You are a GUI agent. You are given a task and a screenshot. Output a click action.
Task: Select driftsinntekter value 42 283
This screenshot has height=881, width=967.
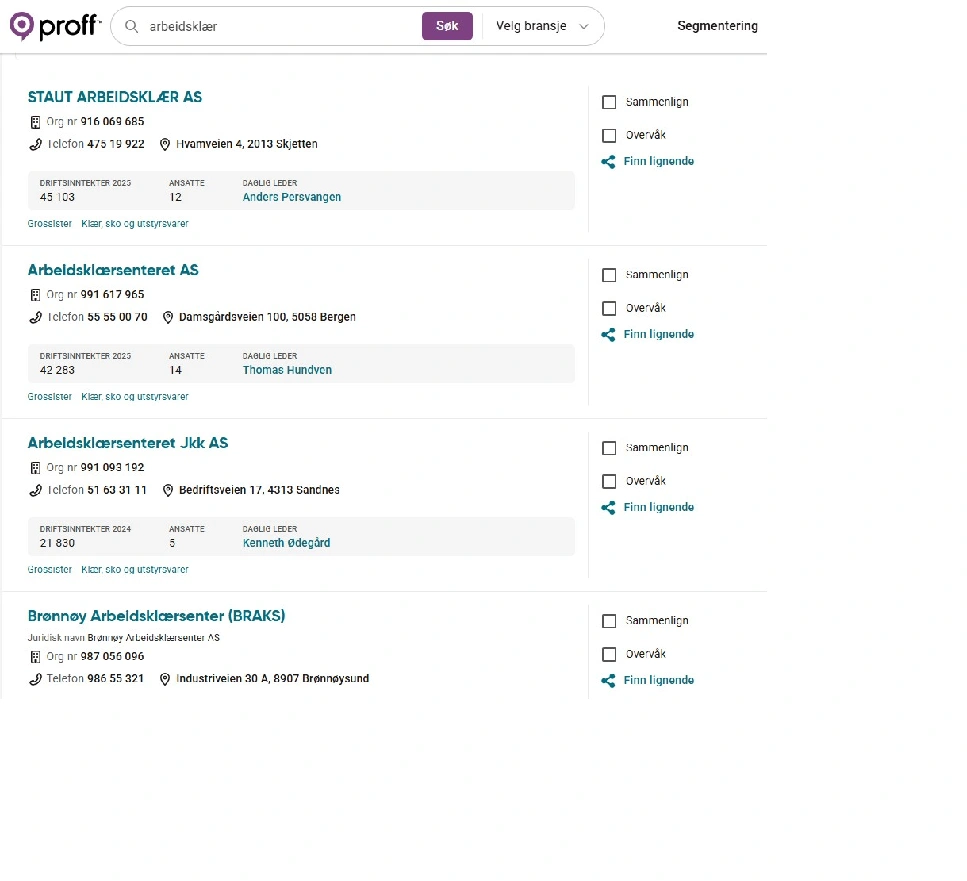click(57, 370)
